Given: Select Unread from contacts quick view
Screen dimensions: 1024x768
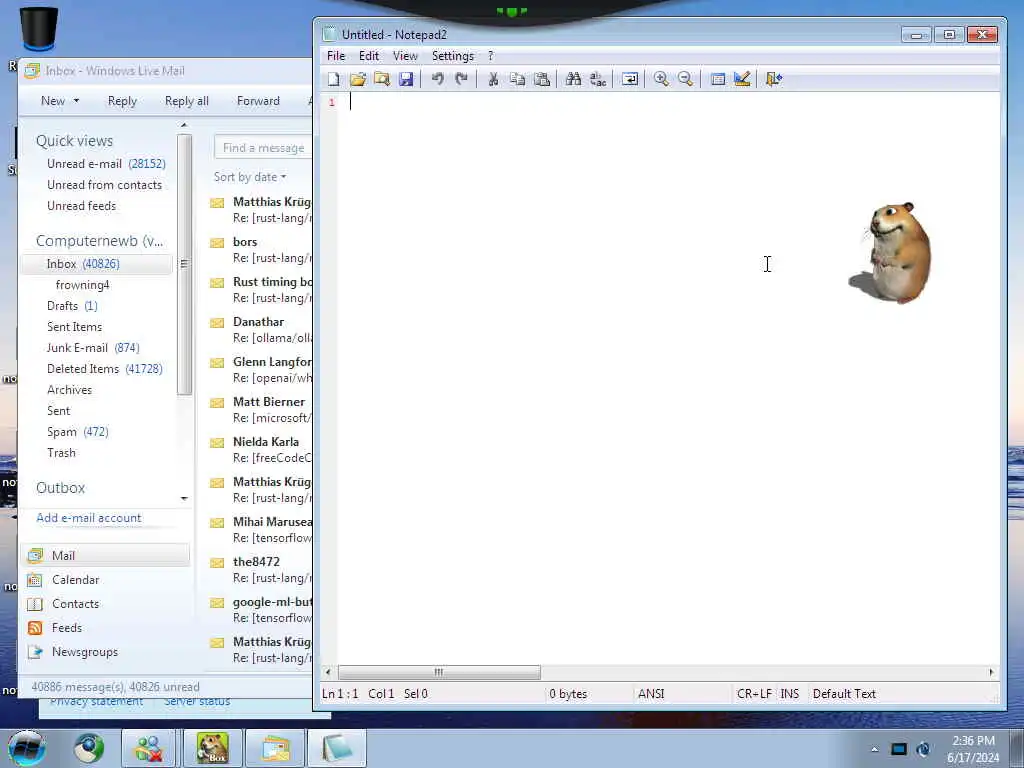Looking at the screenshot, I should tap(104, 185).
